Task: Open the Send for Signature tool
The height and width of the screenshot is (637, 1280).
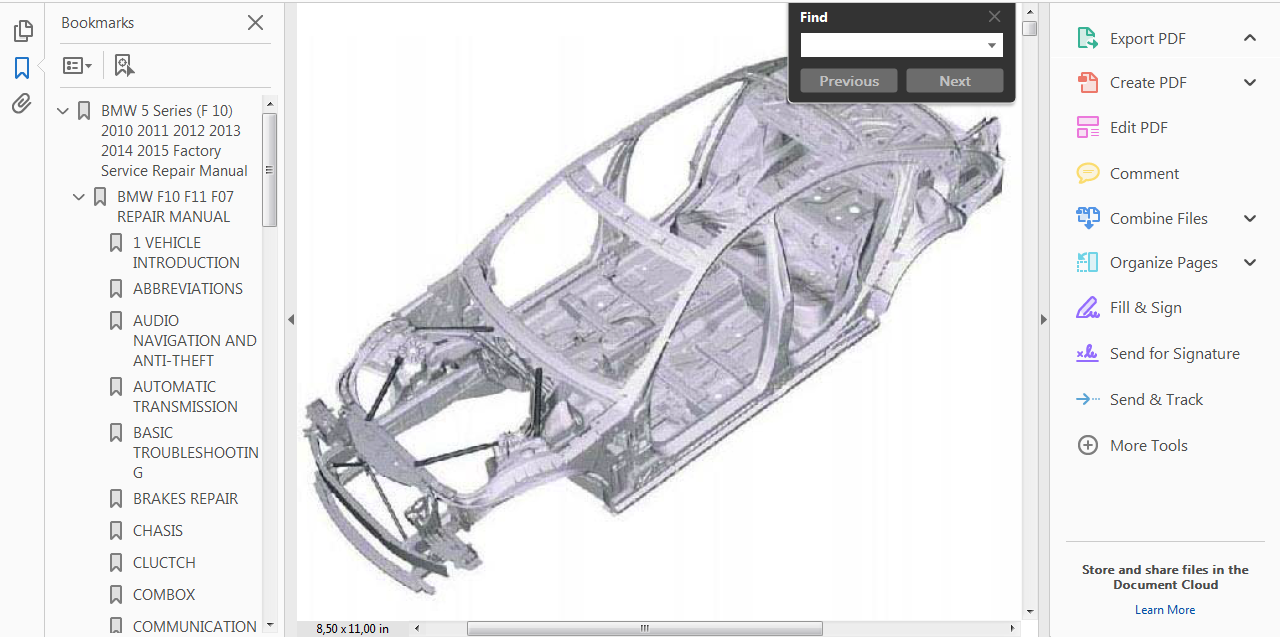Action: click(1174, 353)
